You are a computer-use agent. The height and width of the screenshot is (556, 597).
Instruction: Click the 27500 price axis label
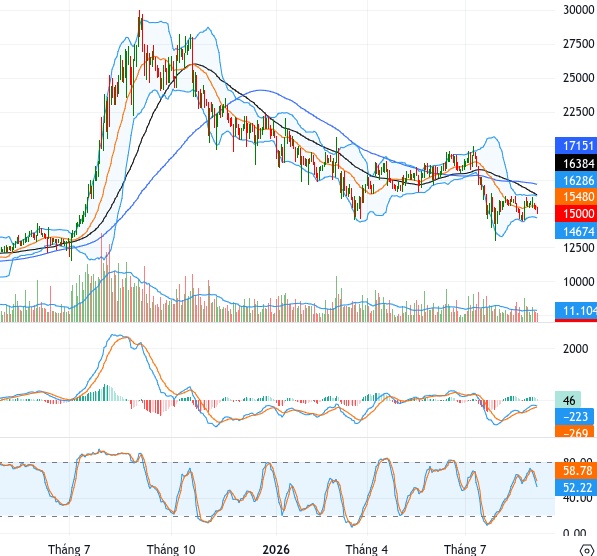(578, 44)
